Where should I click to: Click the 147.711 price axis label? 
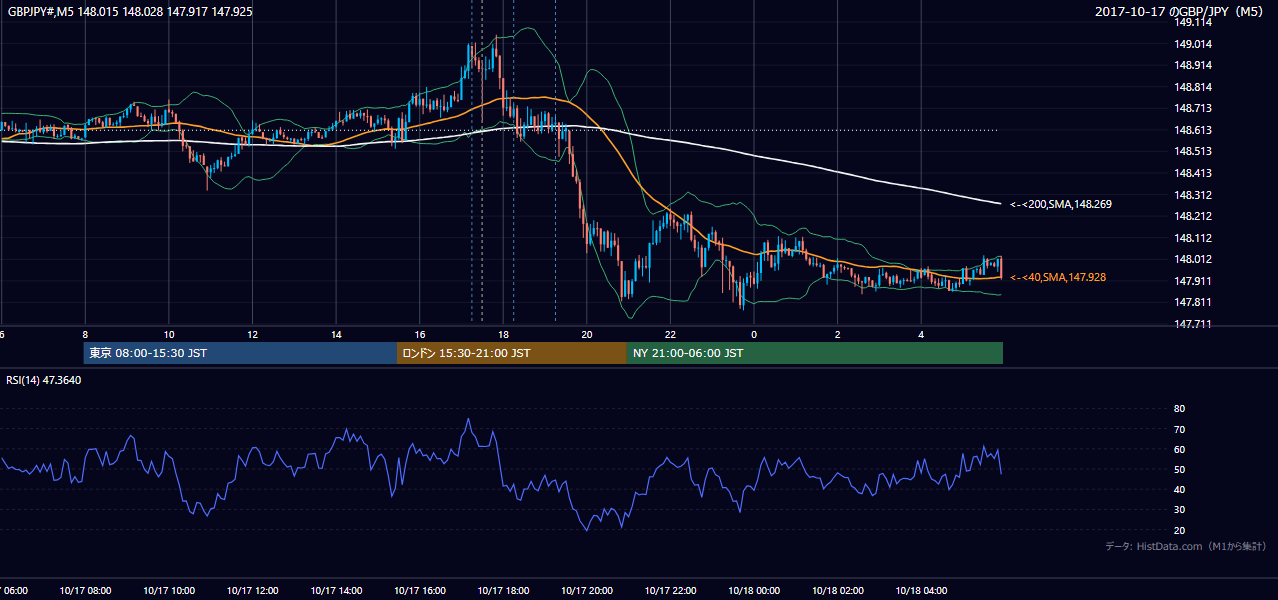tap(1193, 324)
